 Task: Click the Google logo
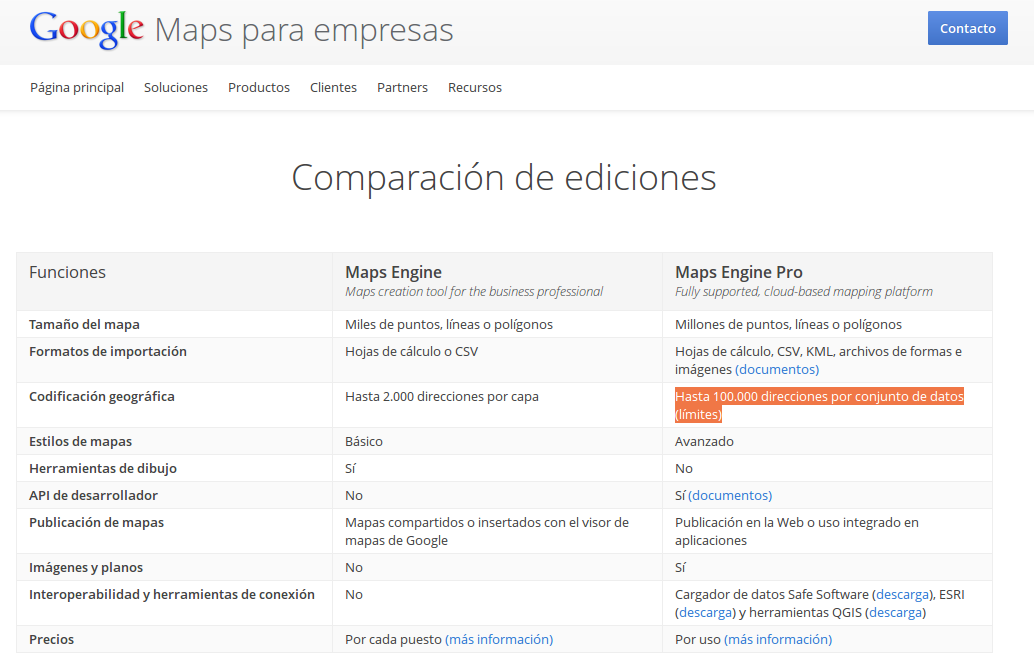86,30
